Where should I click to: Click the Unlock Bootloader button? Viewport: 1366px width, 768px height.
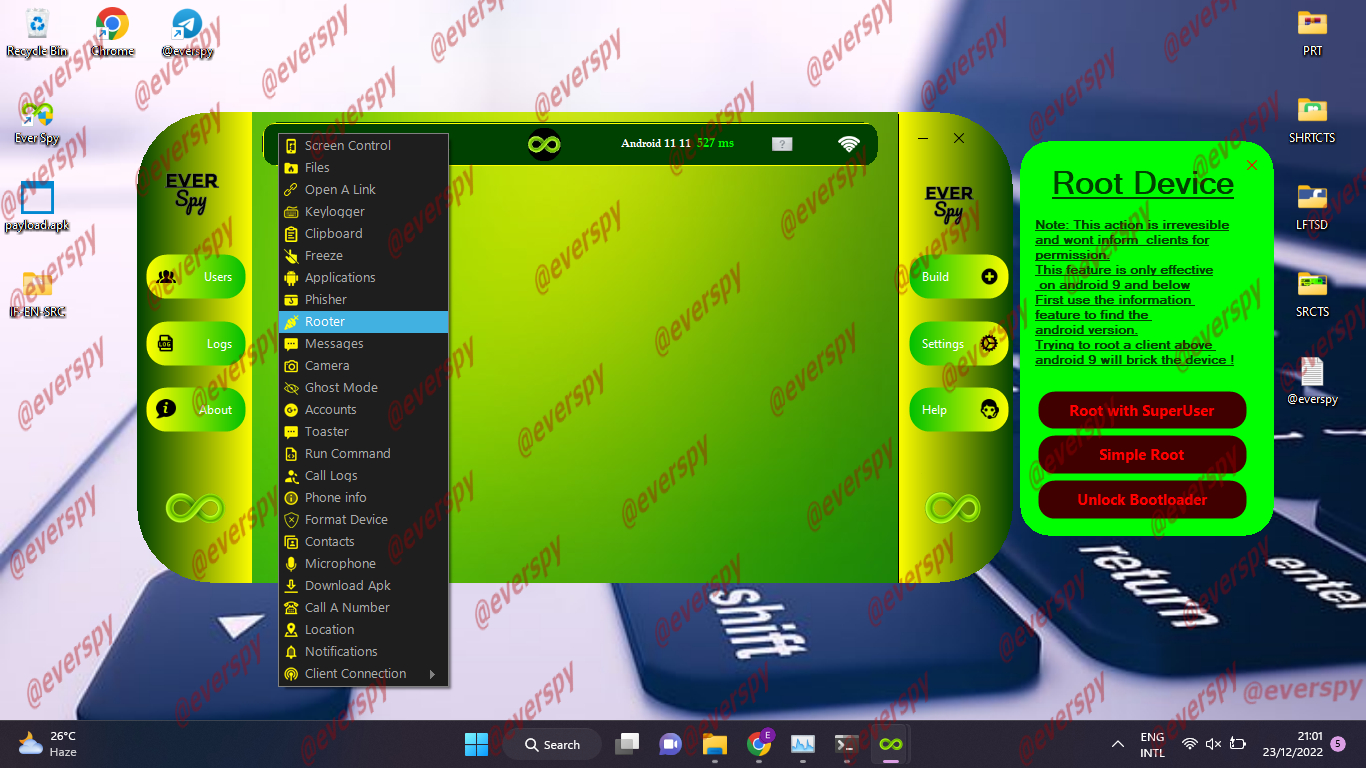(x=1142, y=500)
